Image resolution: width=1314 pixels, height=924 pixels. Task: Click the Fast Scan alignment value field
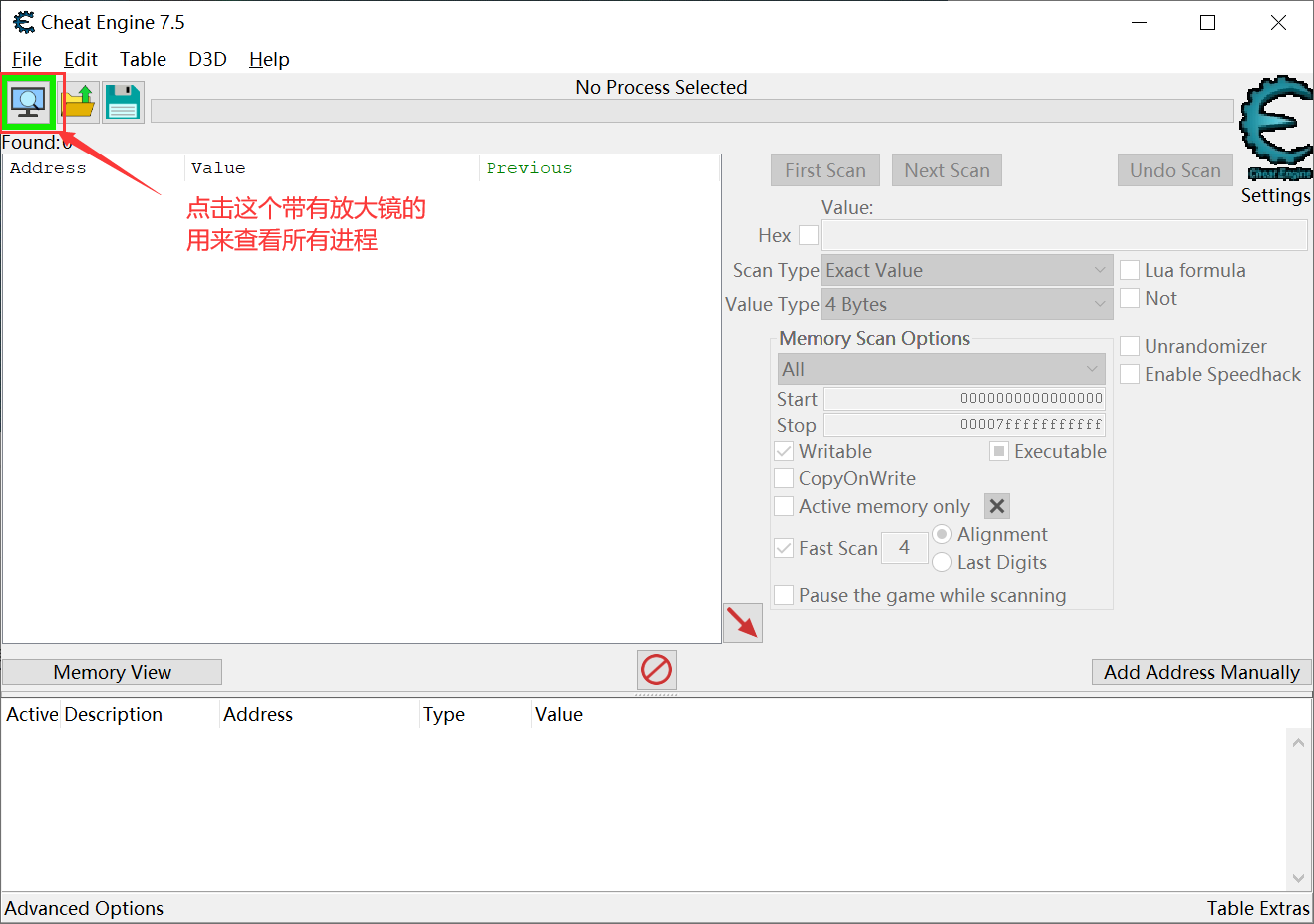pyautogui.click(x=905, y=547)
